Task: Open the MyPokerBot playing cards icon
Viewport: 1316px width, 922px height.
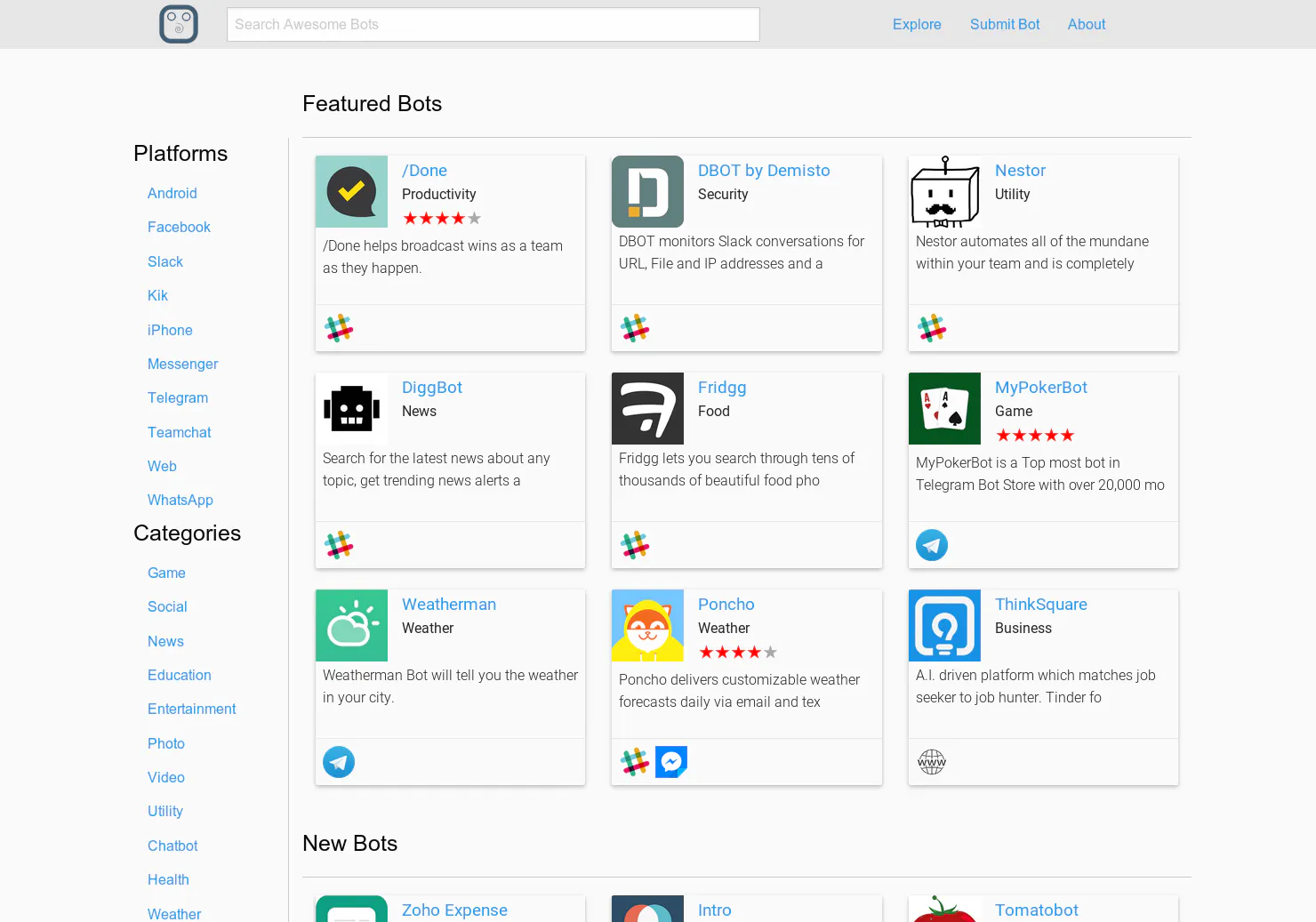Action: [x=944, y=408]
